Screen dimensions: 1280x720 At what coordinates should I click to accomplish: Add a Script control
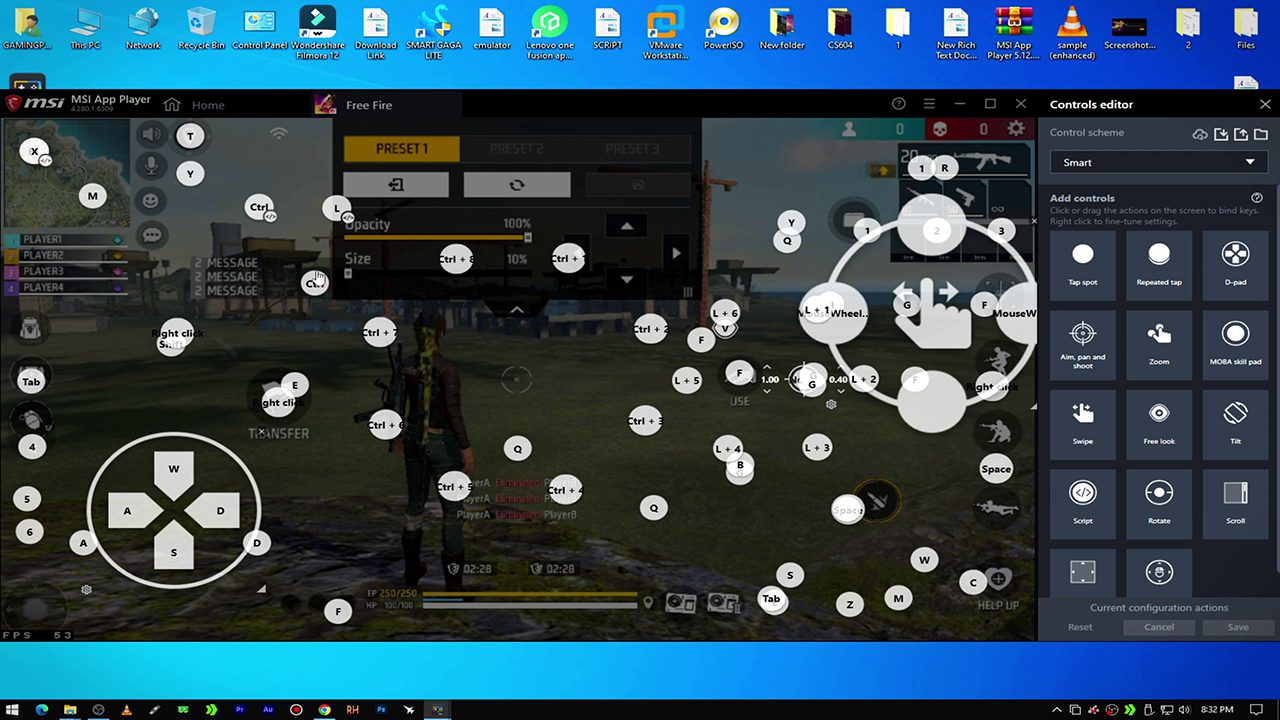(1083, 502)
